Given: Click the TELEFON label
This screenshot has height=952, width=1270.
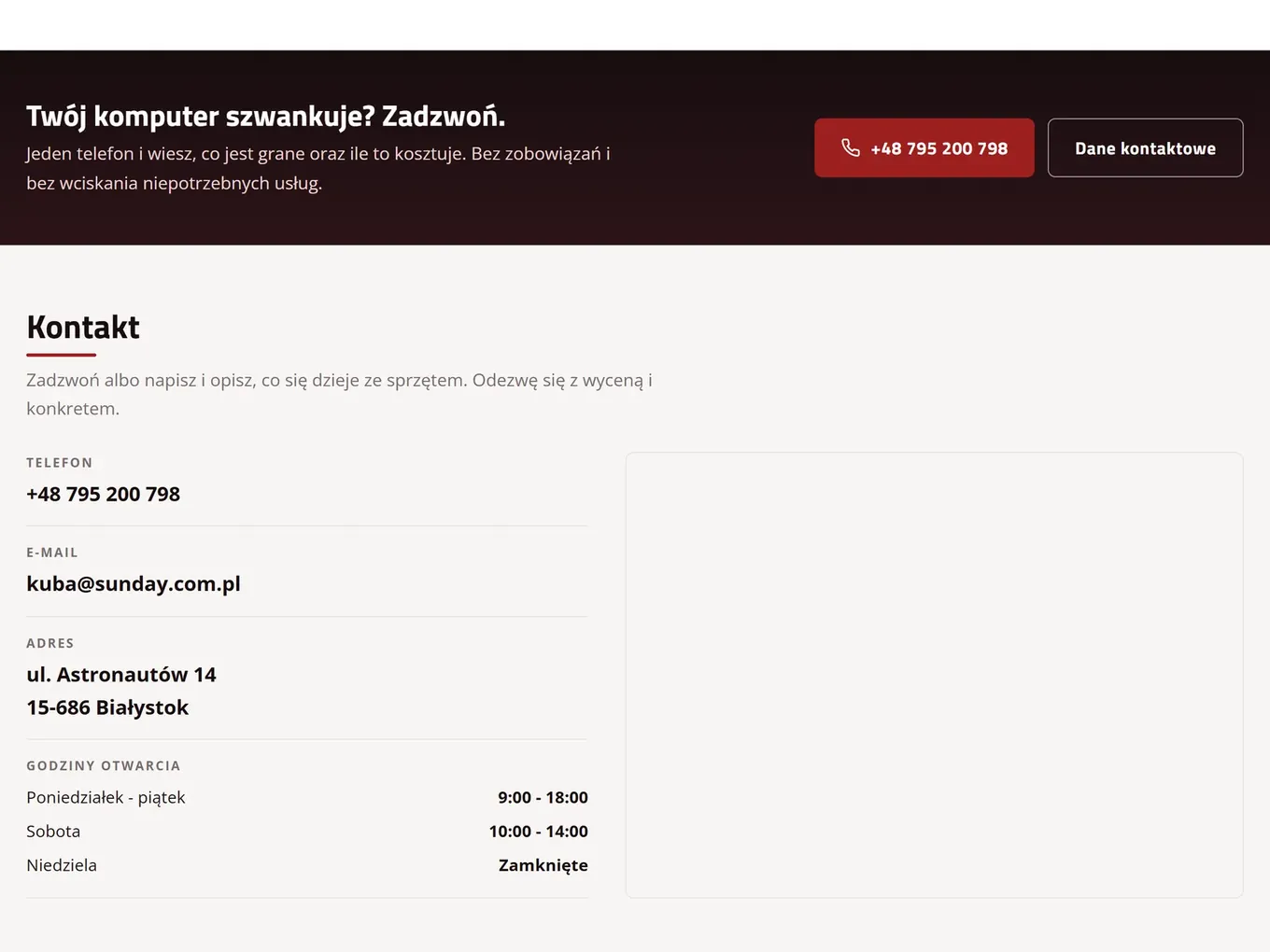Looking at the screenshot, I should 60,463.
